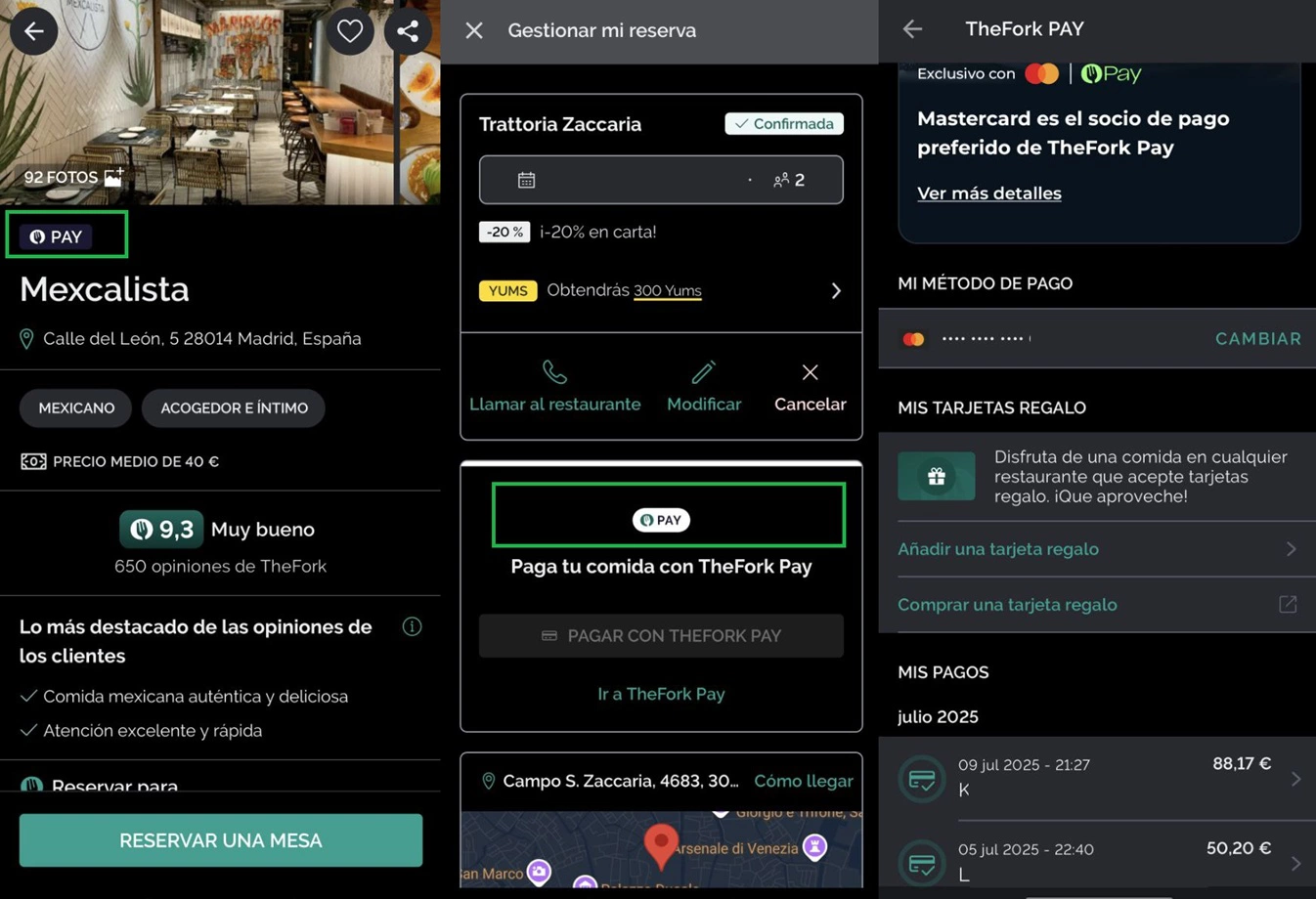Click the 9,3 rating badge
The image size is (1316, 899).
coord(161,529)
